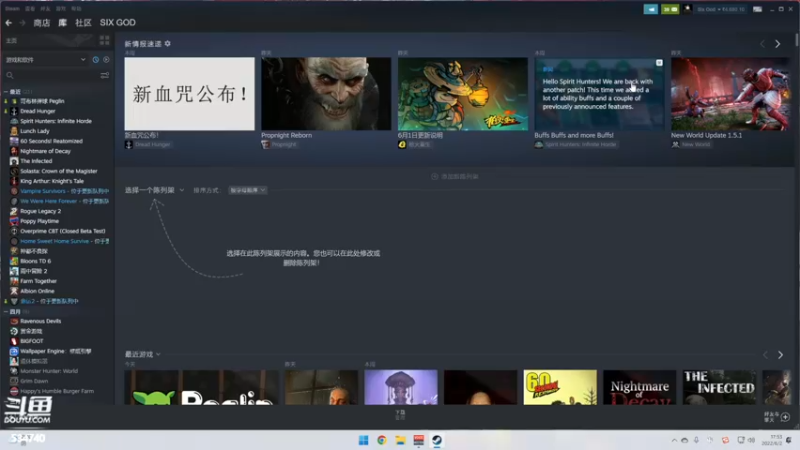Click the Albion Online icon

[x=14, y=291]
